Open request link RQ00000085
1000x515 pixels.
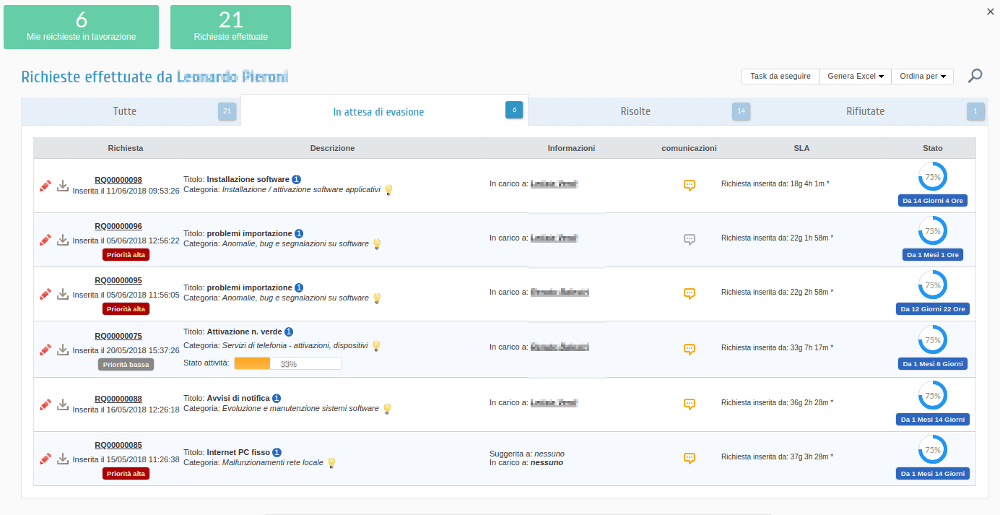pos(118,445)
